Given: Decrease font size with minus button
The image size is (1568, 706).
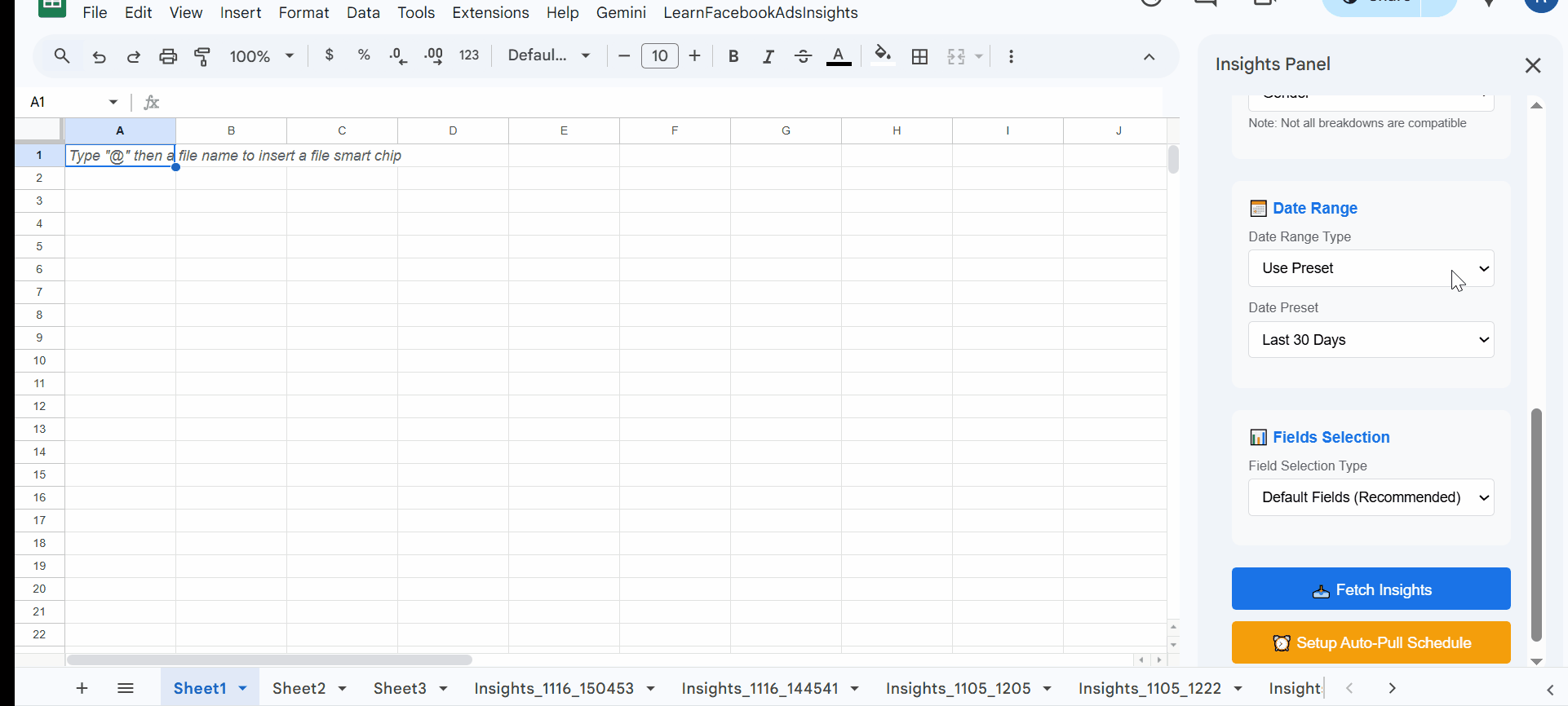Looking at the screenshot, I should (x=624, y=55).
